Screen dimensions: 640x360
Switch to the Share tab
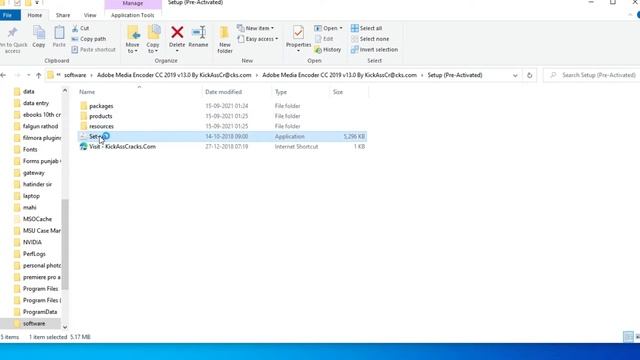point(63,15)
